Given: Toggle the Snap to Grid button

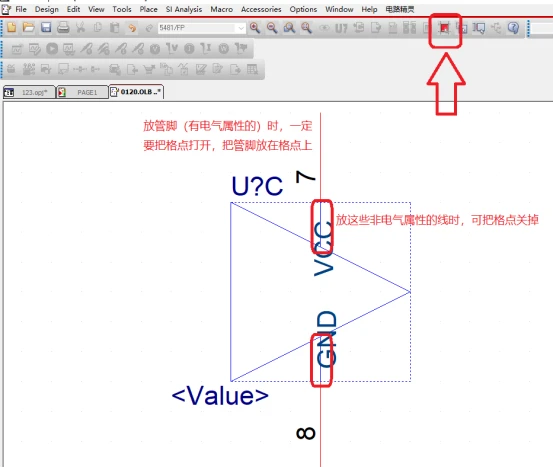Looking at the screenshot, I should [444, 28].
